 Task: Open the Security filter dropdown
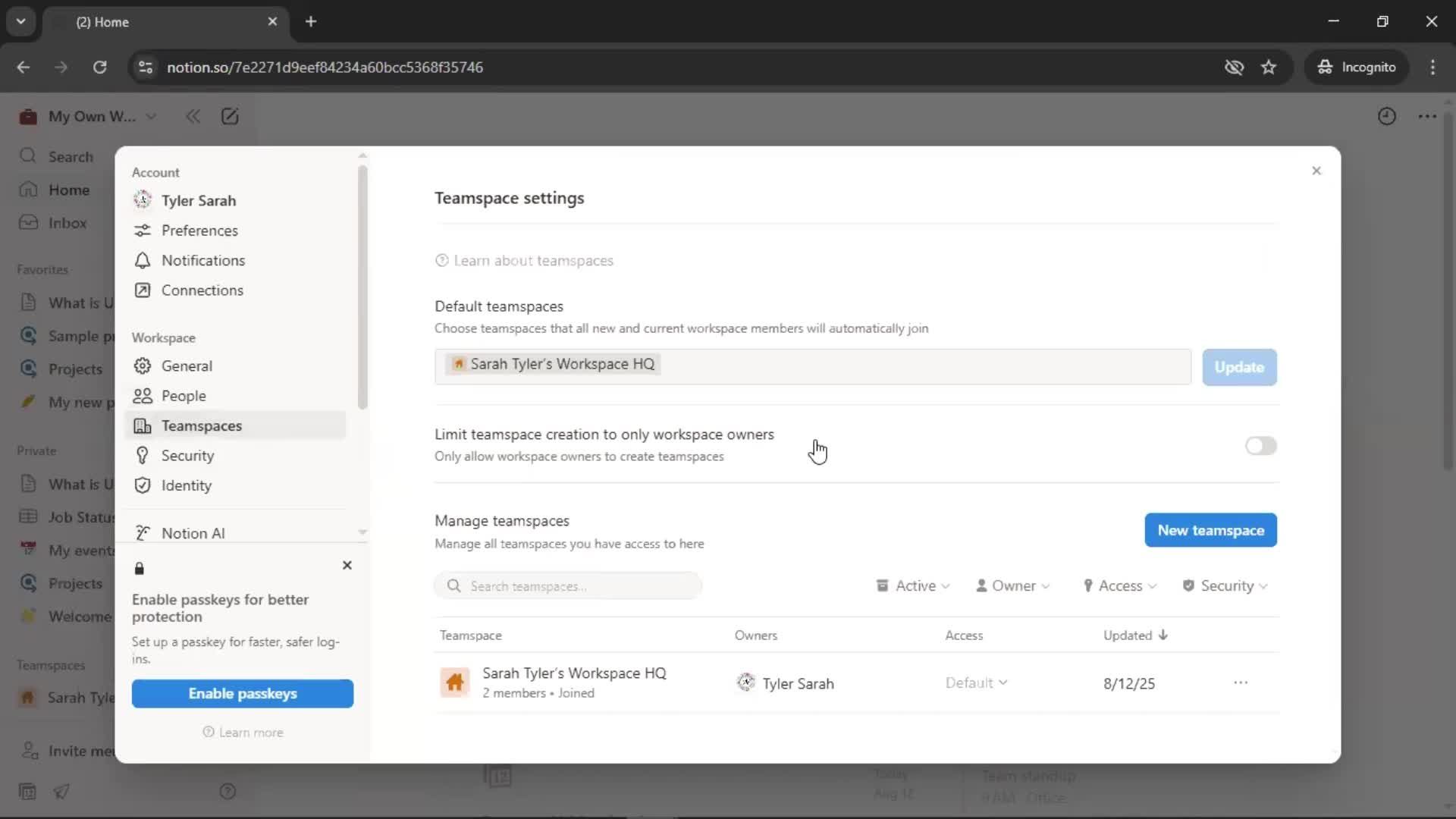point(1225,585)
